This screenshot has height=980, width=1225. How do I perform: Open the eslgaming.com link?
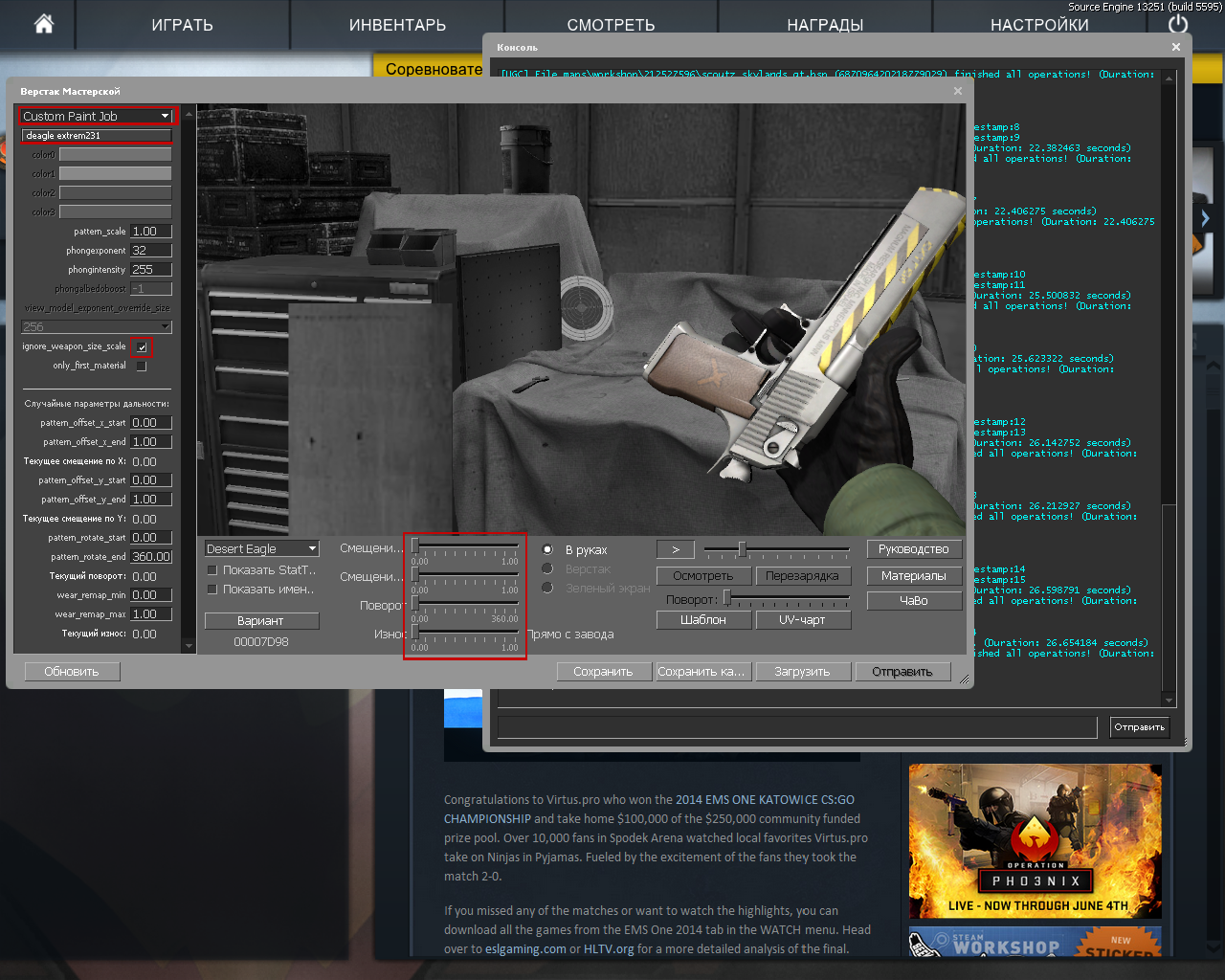[x=525, y=948]
